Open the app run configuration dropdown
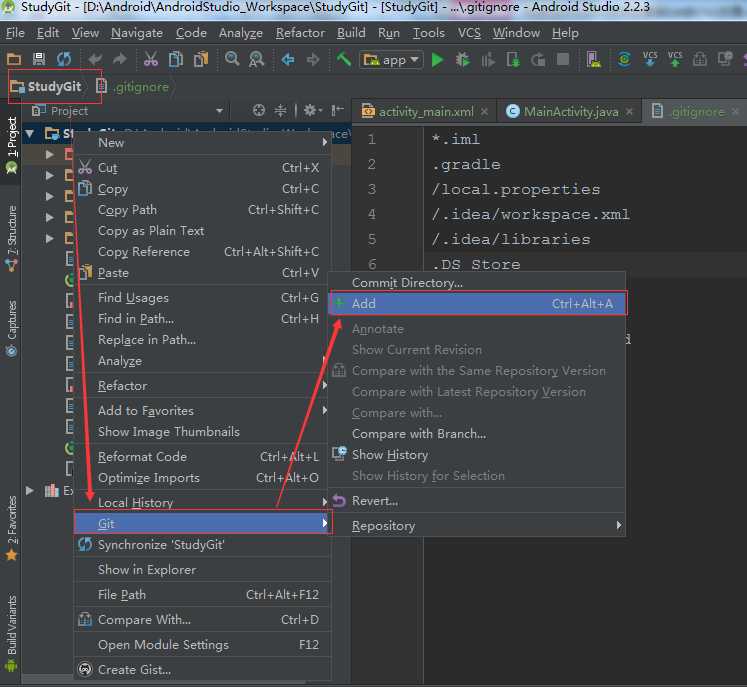The height and width of the screenshot is (687, 747). tap(391, 60)
